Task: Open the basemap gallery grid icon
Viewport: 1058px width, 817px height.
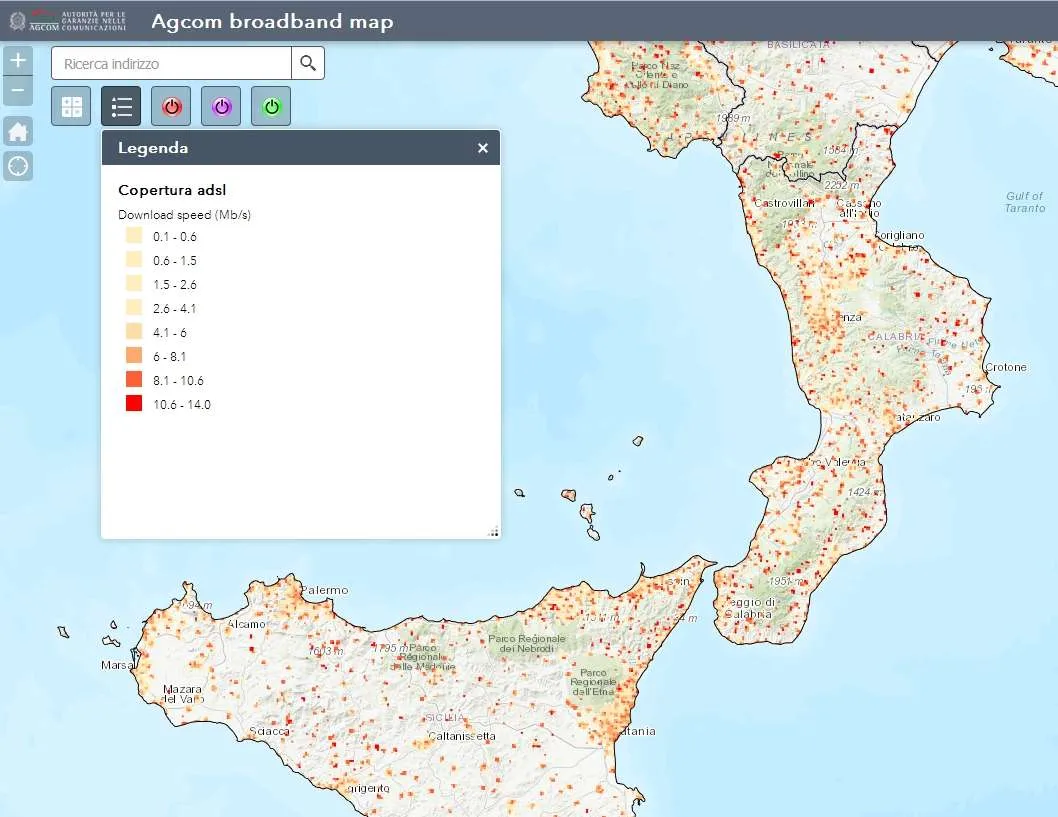Action: pyautogui.click(x=71, y=106)
